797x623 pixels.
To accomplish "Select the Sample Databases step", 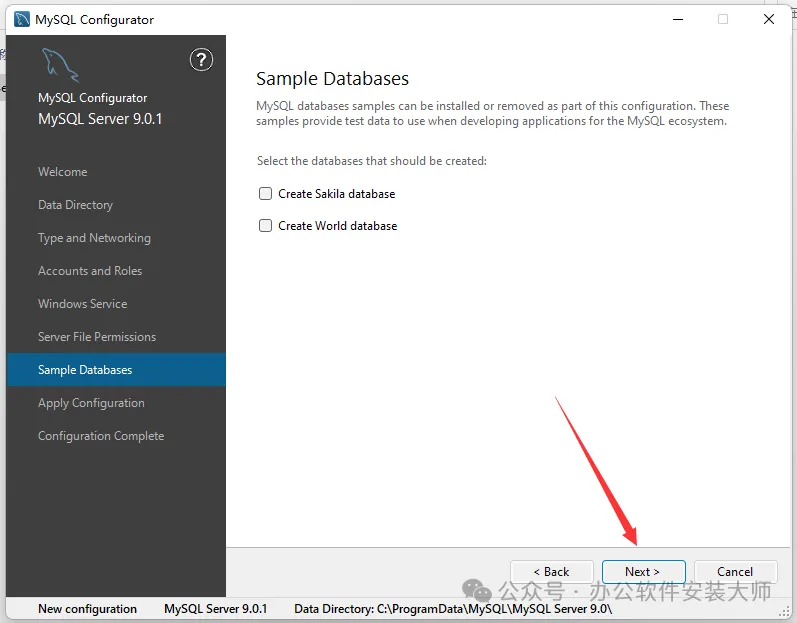I will click(x=116, y=370).
